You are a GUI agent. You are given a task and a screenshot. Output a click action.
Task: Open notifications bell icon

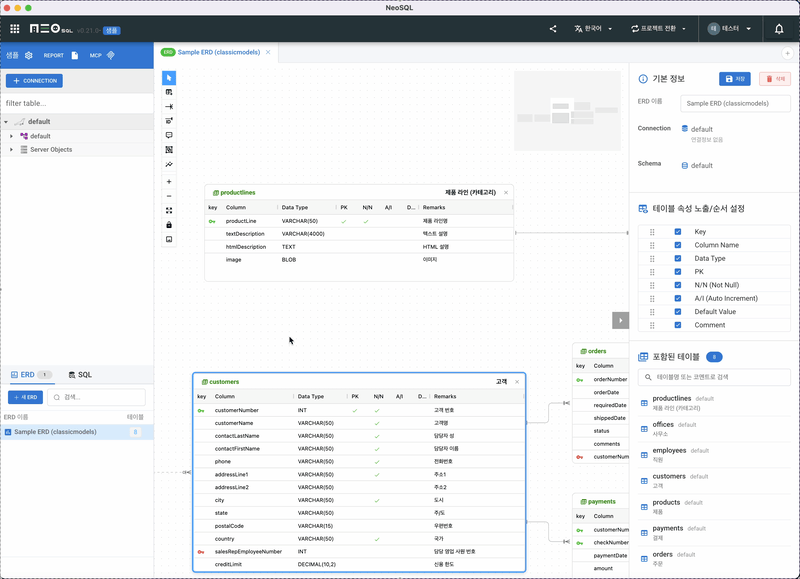pos(779,29)
